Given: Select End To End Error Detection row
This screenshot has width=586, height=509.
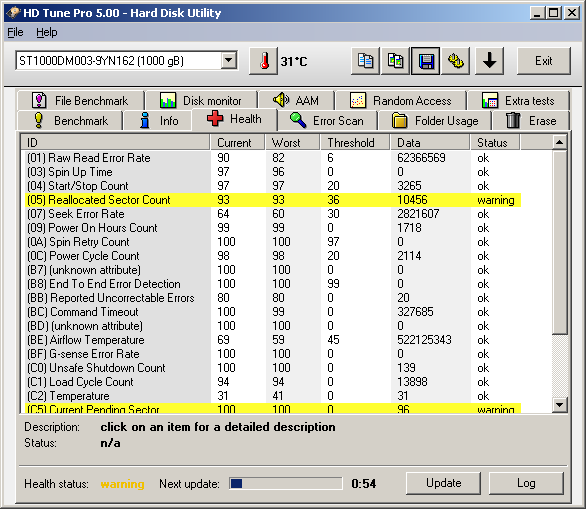Looking at the screenshot, I should pyautogui.click(x=273, y=284).
